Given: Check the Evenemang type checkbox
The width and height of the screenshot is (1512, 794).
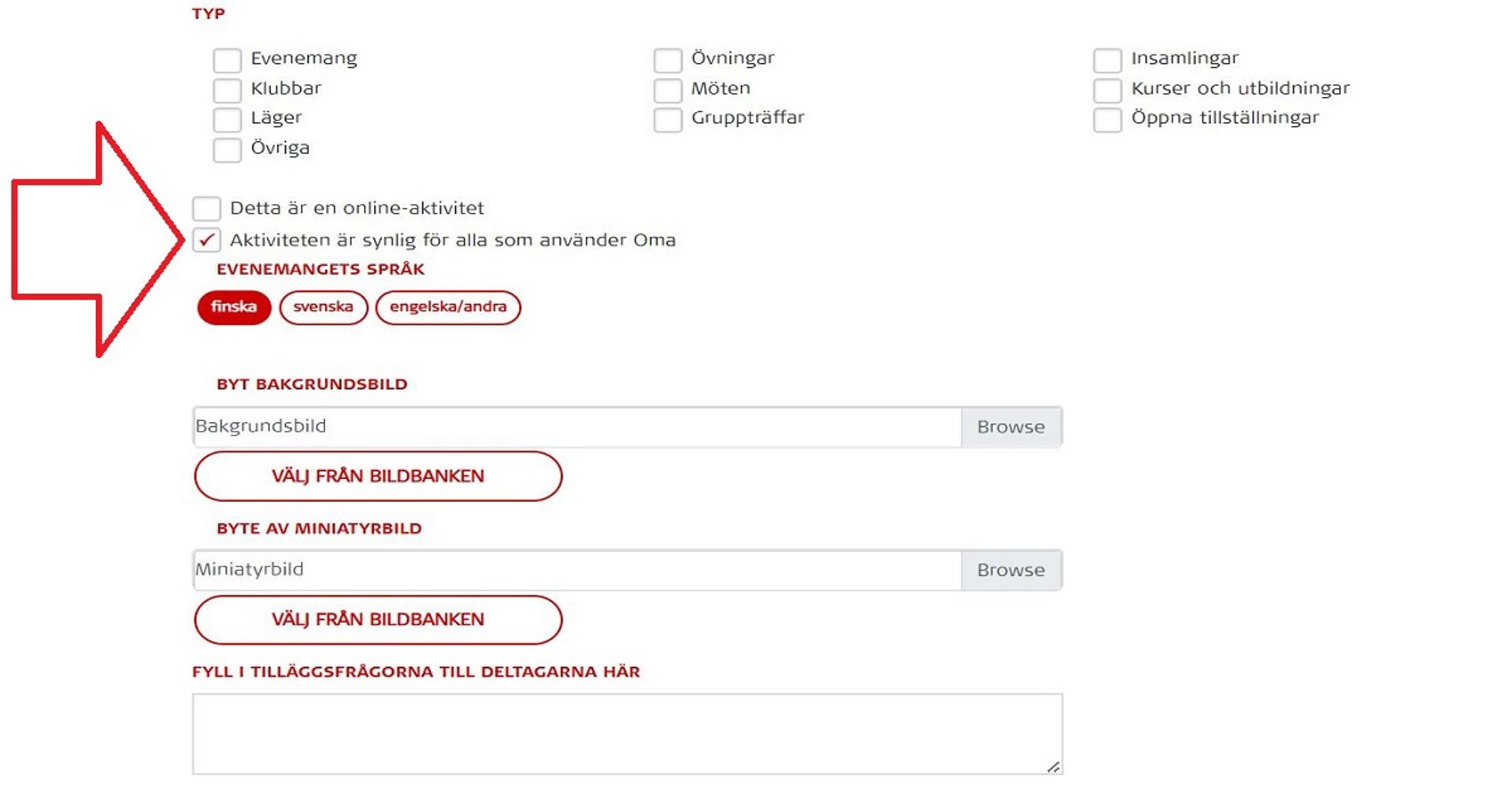Looking at the screenshot, I should coord(227,60).
